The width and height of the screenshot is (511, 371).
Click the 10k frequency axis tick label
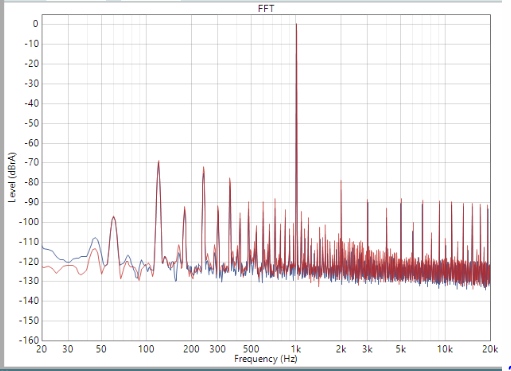click(445, 349)
